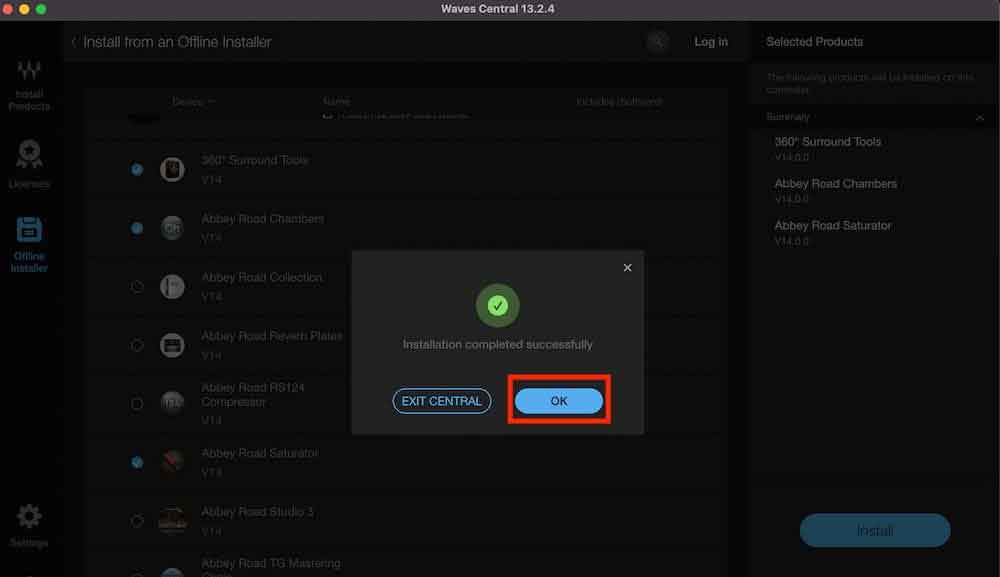Click the Abbey Road Saturator product icon
Viewport: 1000px width, 577px height.
coord(172,462)
